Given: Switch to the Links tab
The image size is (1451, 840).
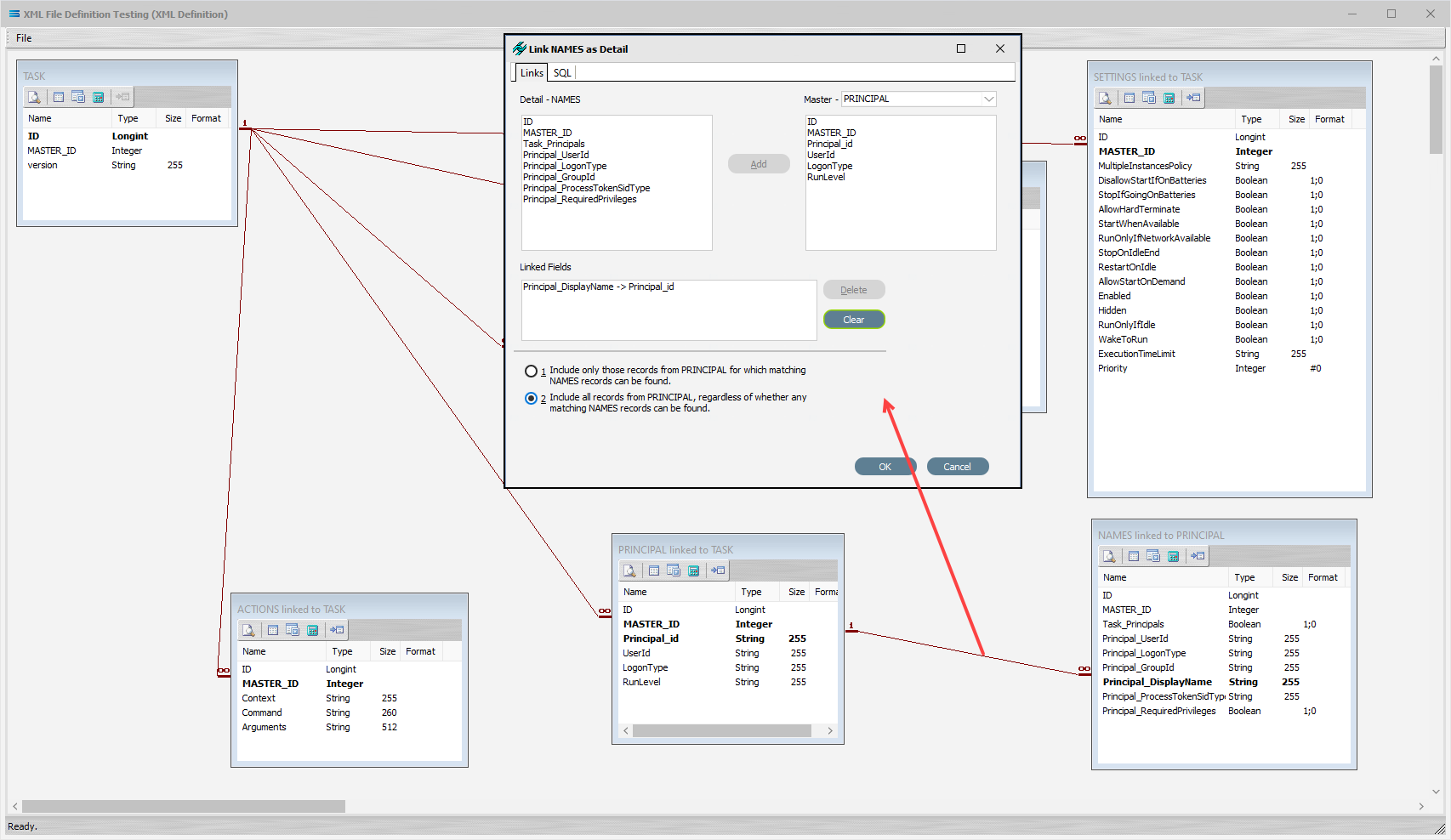Looking at the screenshot, I should tap(532, 73).
